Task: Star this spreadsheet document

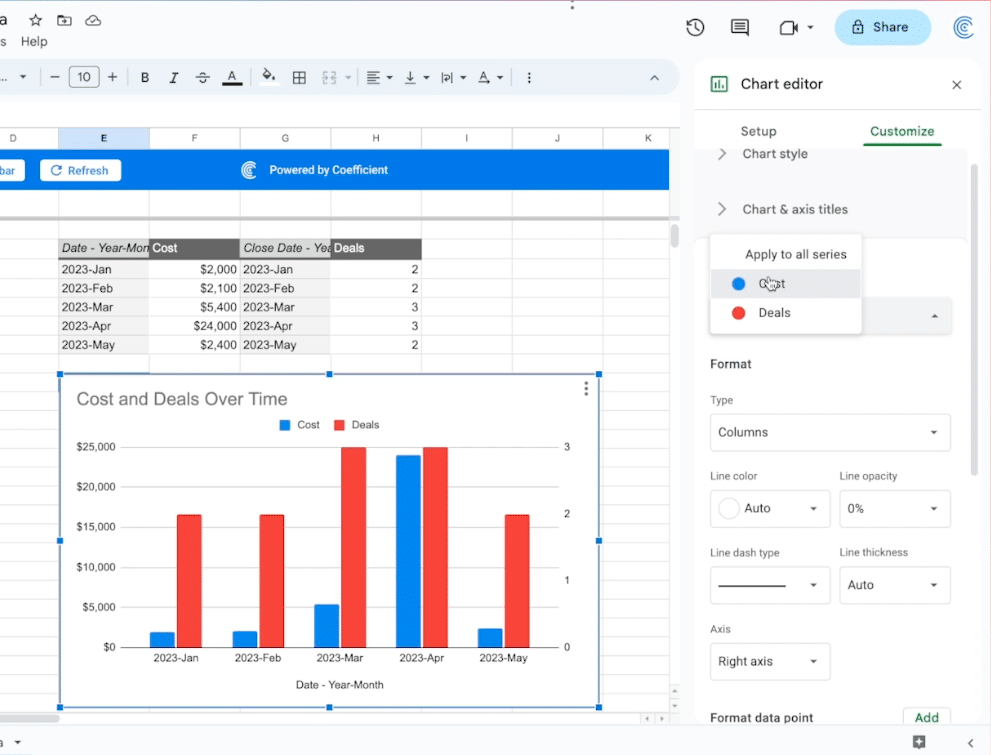Action: (35, 20)
